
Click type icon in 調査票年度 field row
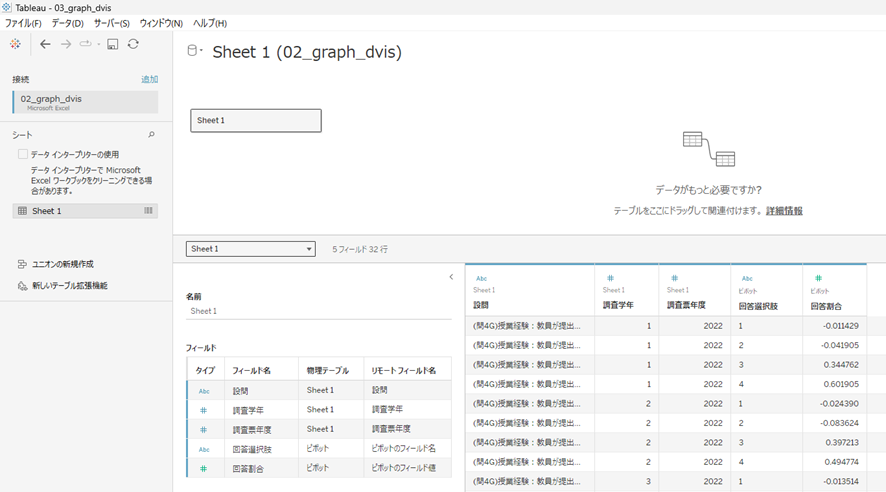pos(203,430)
